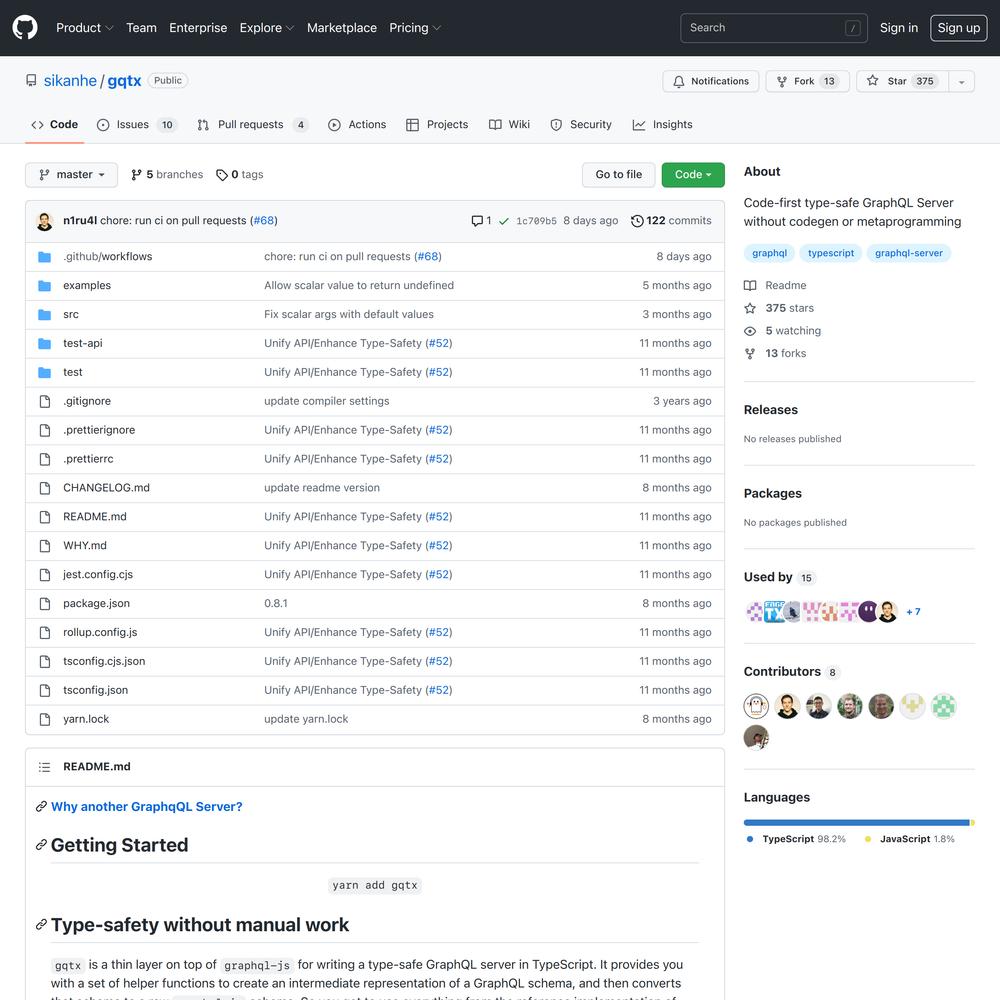Open the Notifications subscription button

(x=710, y=81)
